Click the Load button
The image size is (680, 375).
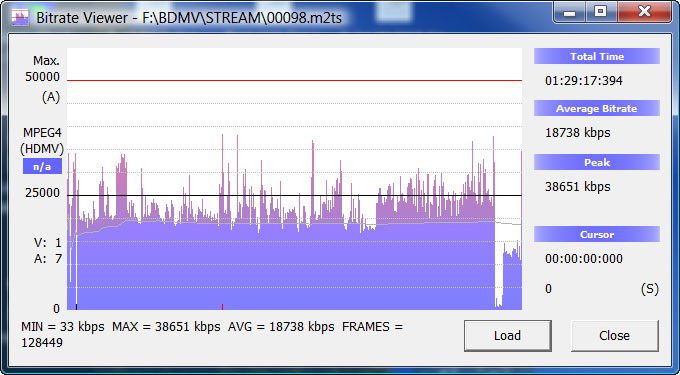point(507,336)
